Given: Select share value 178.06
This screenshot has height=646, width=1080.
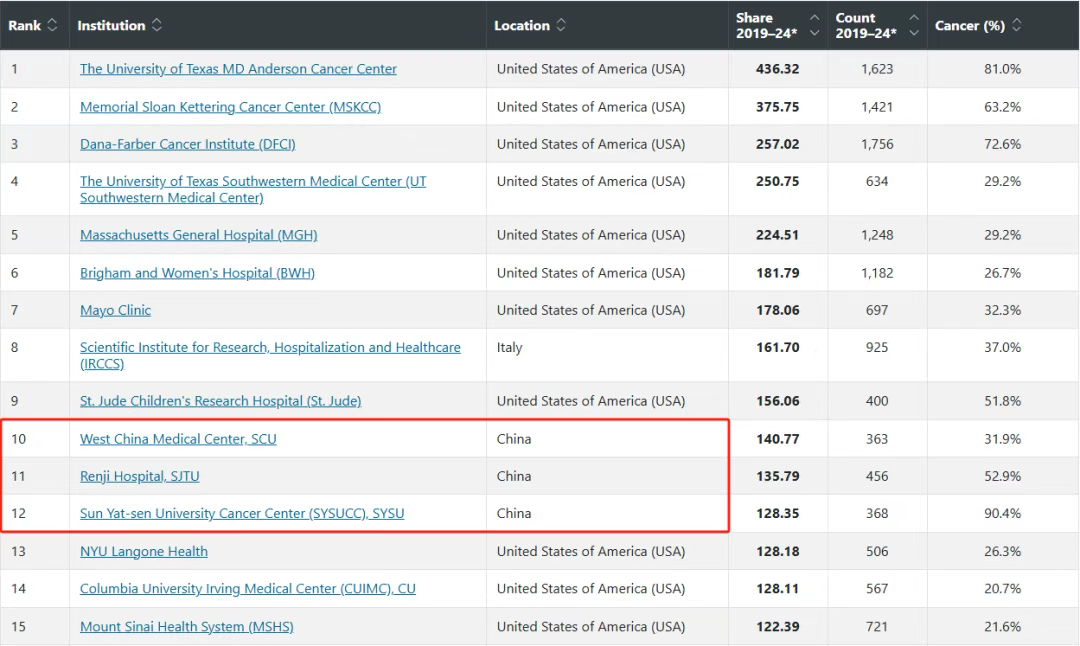Looking at the screenshot, I should 778,310.
